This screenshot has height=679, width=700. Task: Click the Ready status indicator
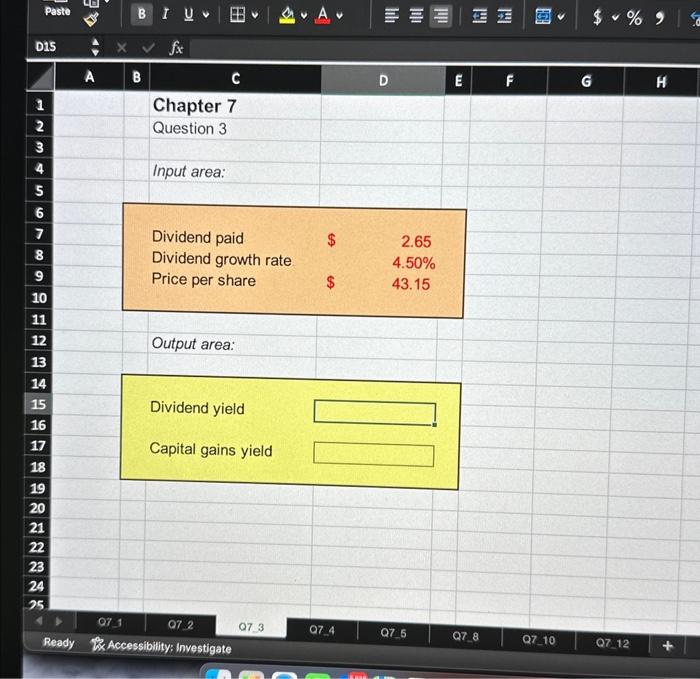pos(58,642)
